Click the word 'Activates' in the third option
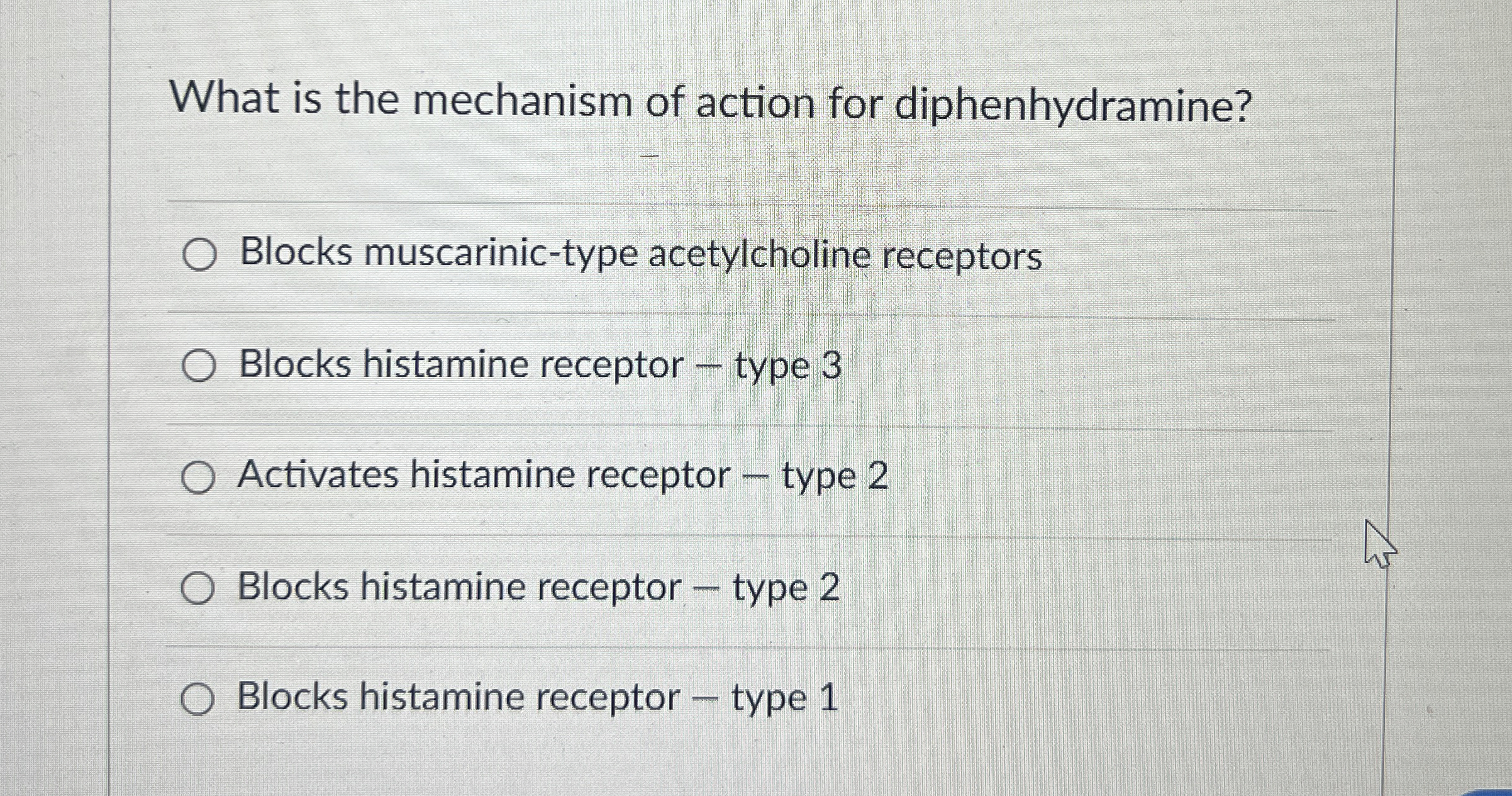This screenshot has height=796, width=1512. pos(318,474)
